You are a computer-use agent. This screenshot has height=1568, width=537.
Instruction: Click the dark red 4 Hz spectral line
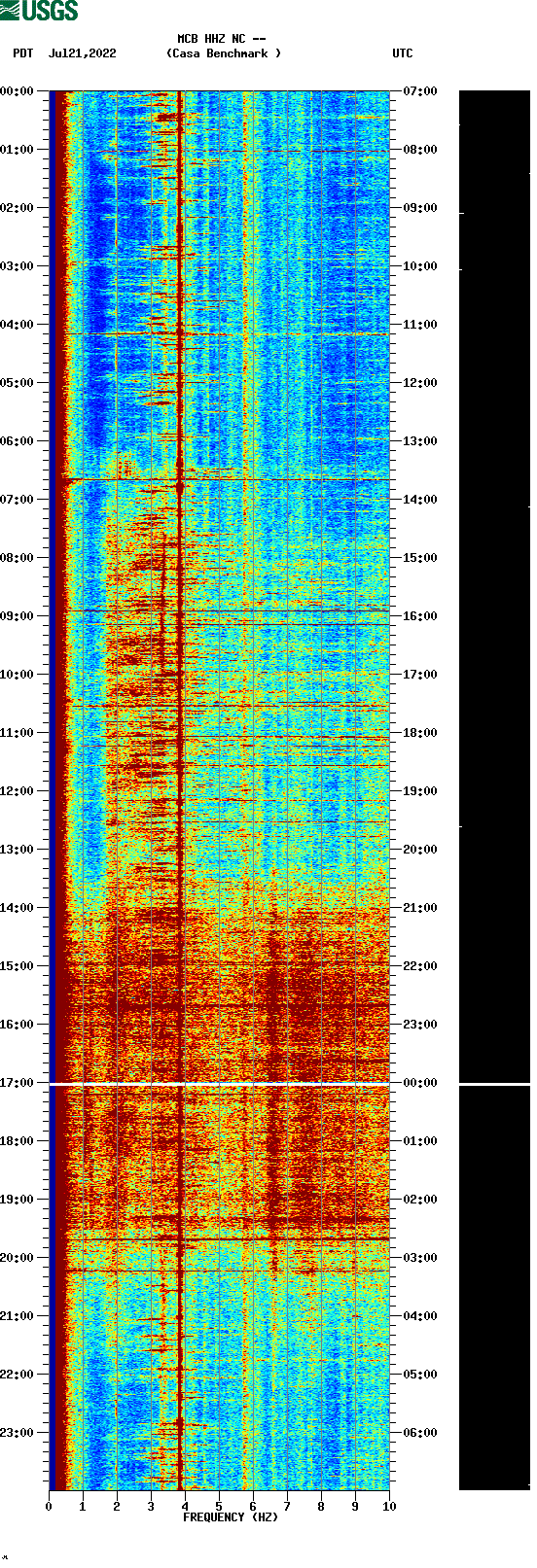coord(180,790)
